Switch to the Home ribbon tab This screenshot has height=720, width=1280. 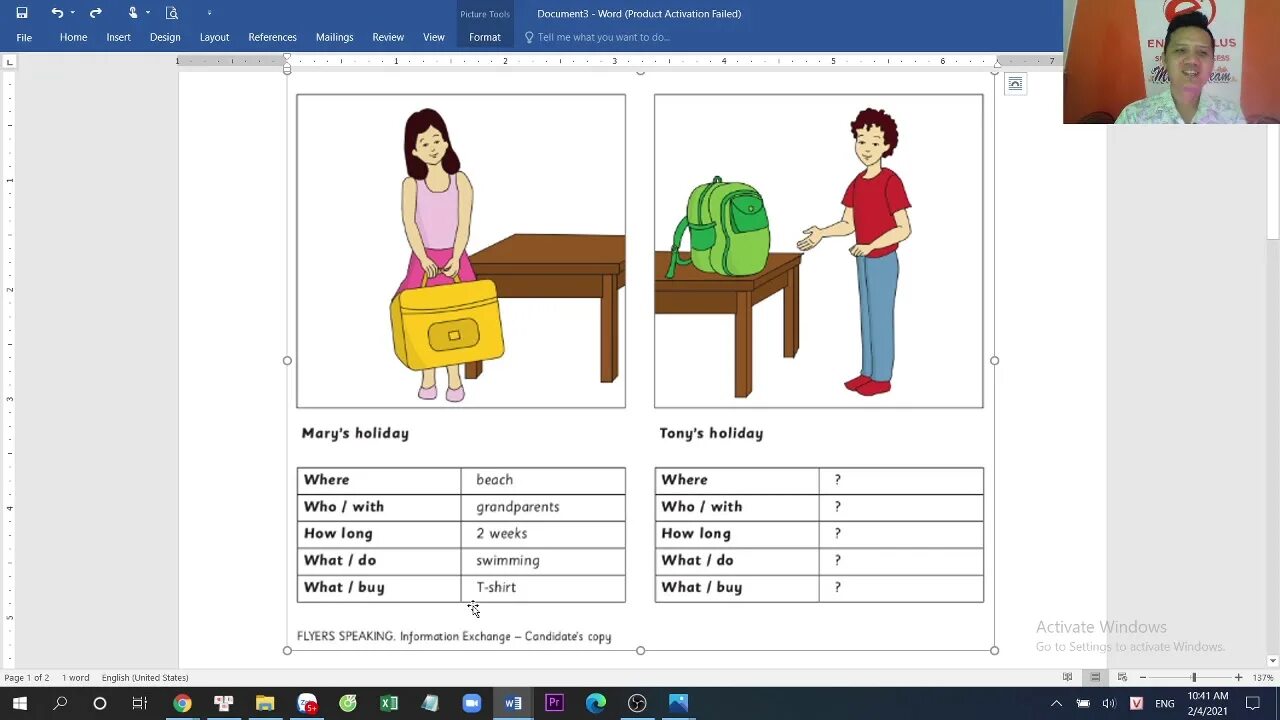(73, 37)
